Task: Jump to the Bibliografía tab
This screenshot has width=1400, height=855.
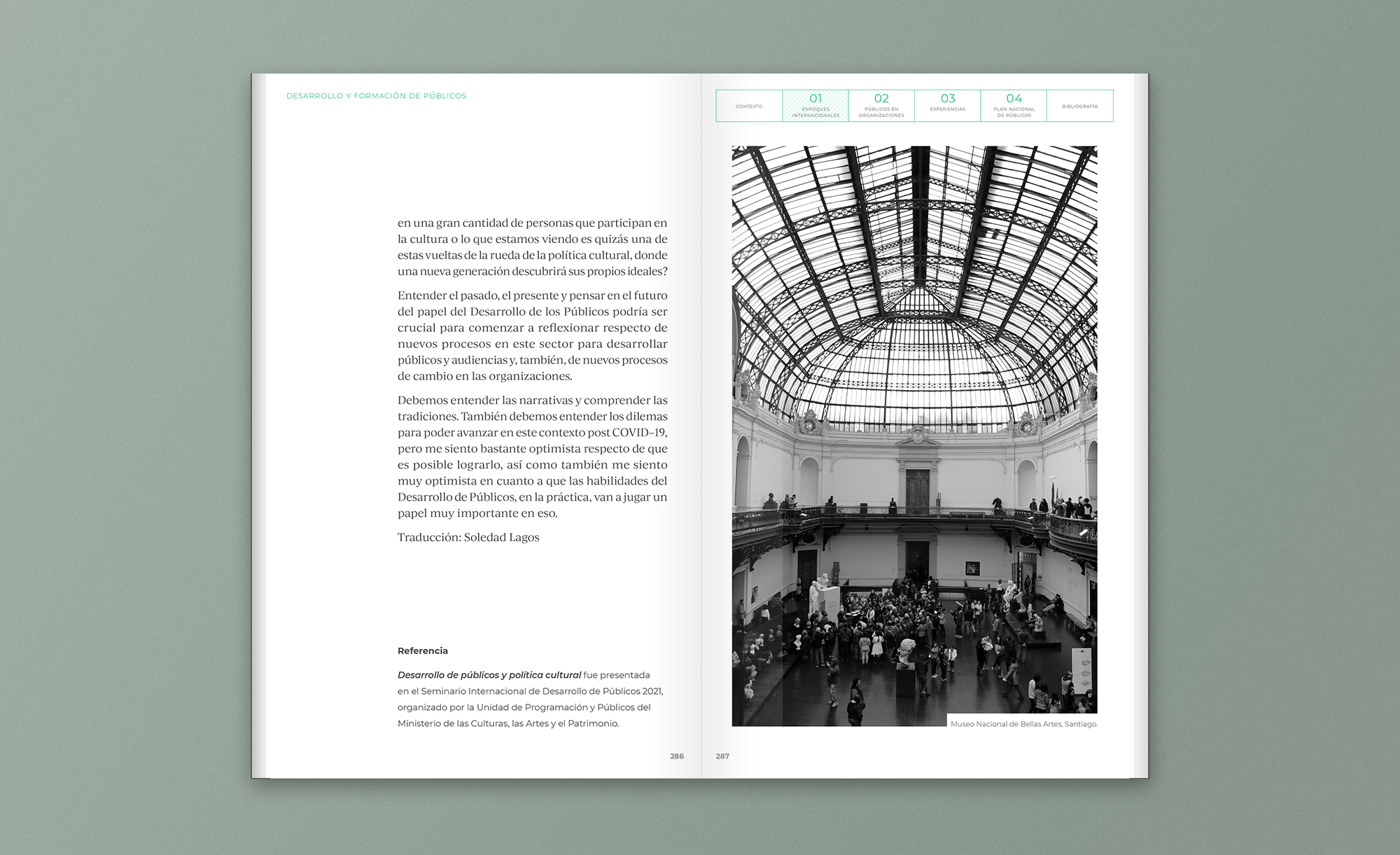Action: click(x=1079, y=106)
